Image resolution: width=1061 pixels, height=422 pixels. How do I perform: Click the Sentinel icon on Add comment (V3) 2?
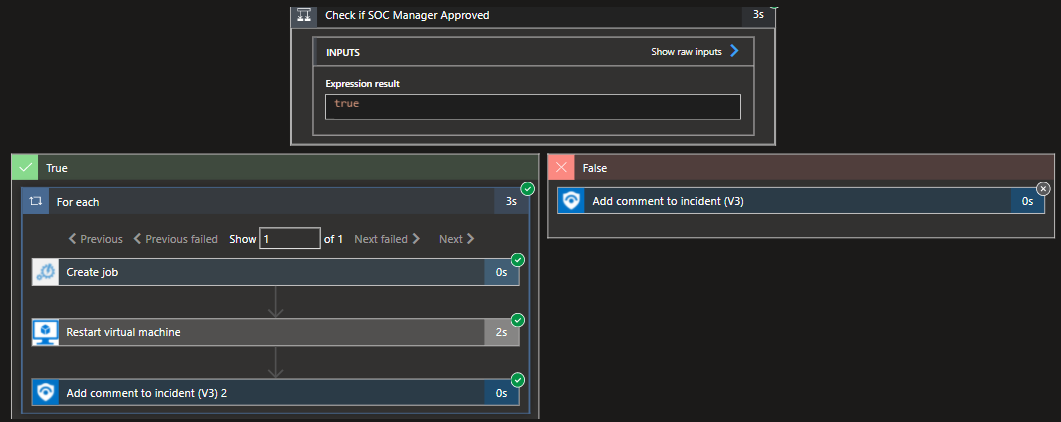point(45,392)
